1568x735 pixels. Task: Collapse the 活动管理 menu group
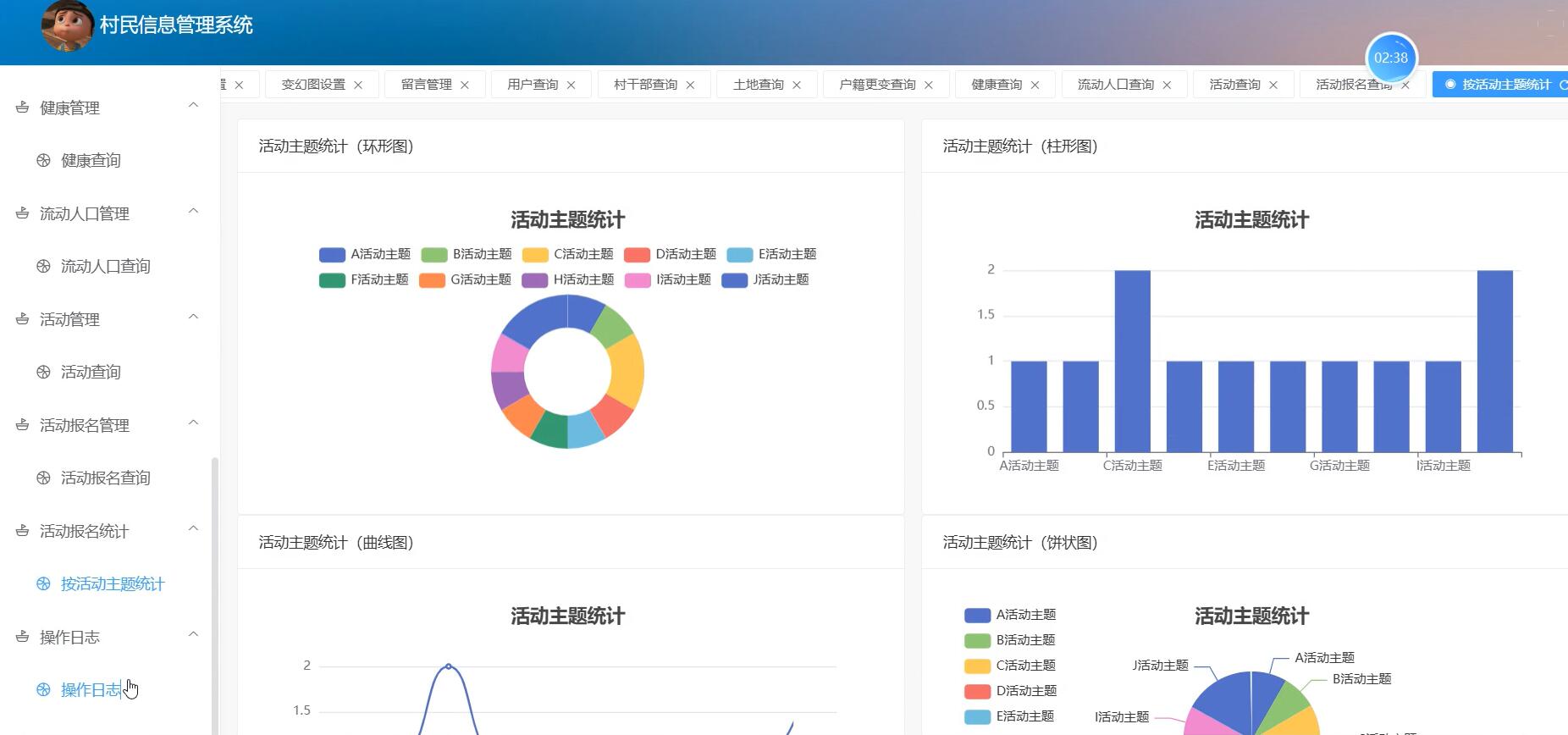pos(193,317)
